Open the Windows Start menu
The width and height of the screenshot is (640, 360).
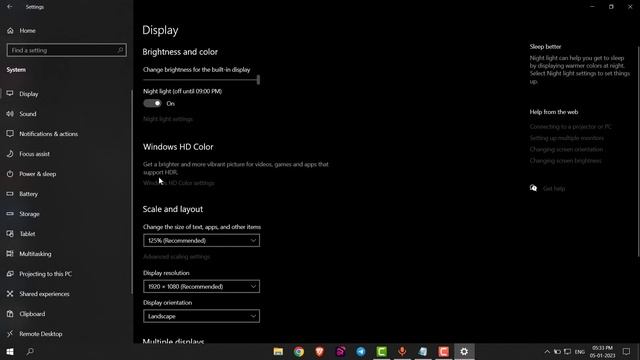(10, 351)
